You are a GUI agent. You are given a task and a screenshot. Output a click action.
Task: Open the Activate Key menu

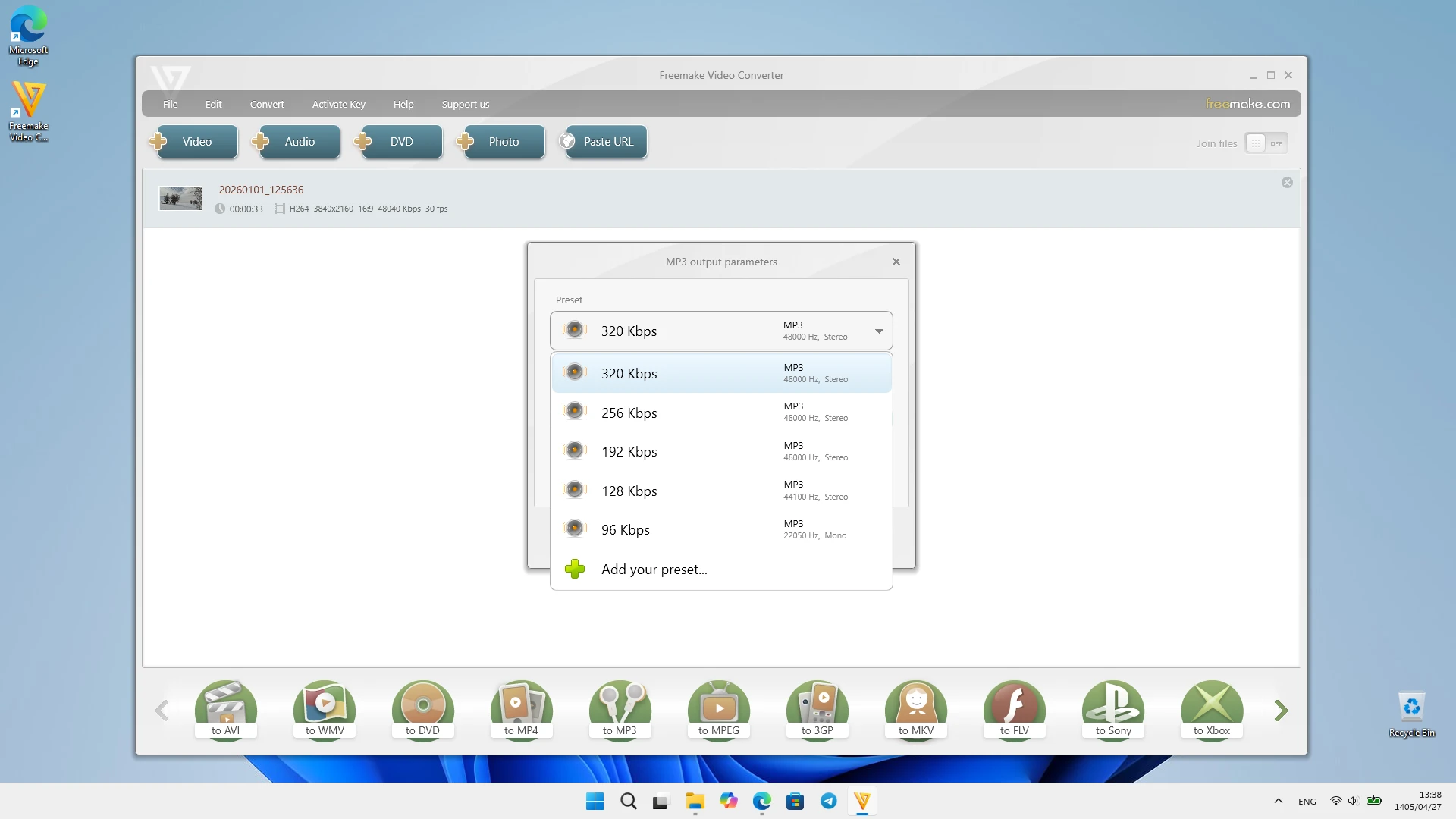338,105
